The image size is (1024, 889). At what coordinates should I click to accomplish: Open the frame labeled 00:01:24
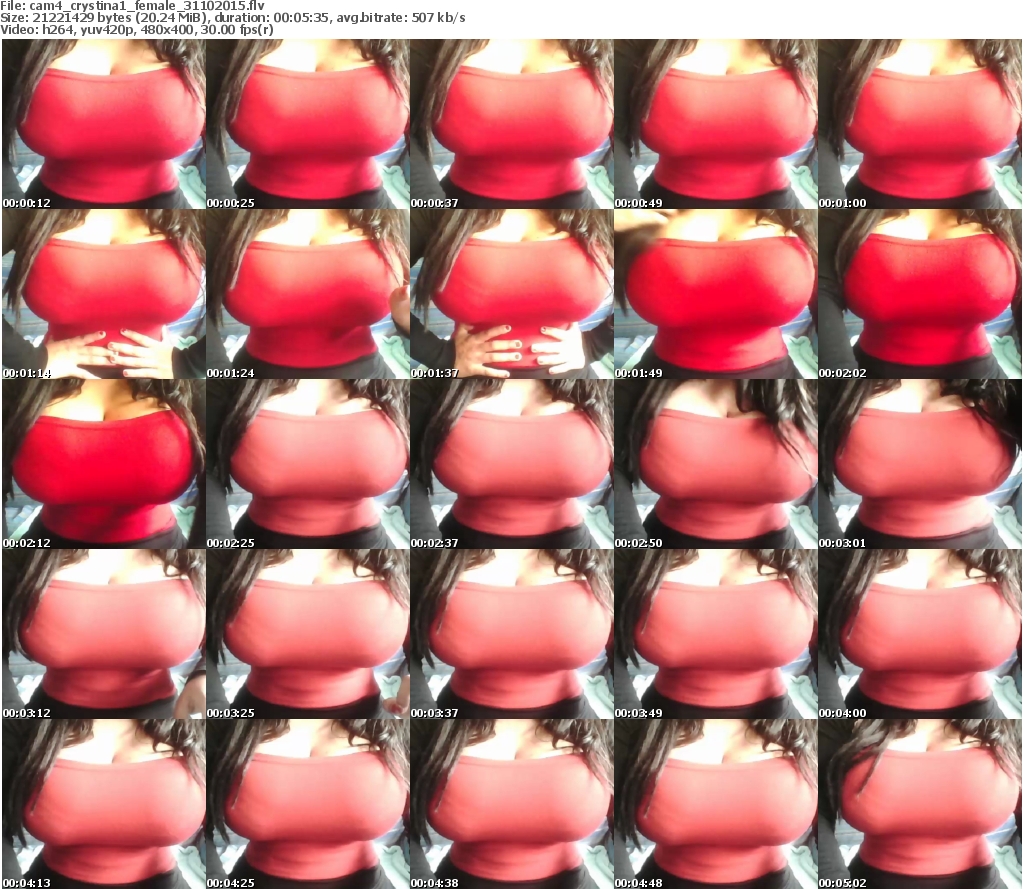pyautogui.click(x=308, y=294)
